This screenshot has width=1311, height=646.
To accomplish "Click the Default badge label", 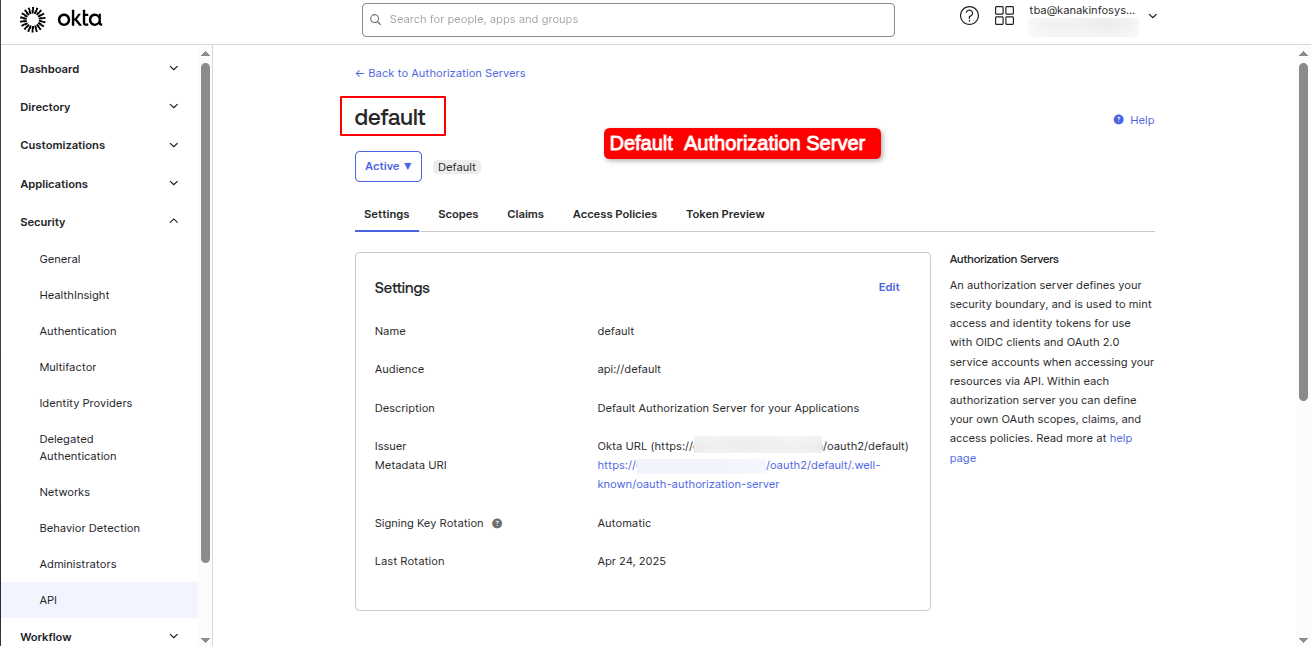I will [x=457, y=167].
